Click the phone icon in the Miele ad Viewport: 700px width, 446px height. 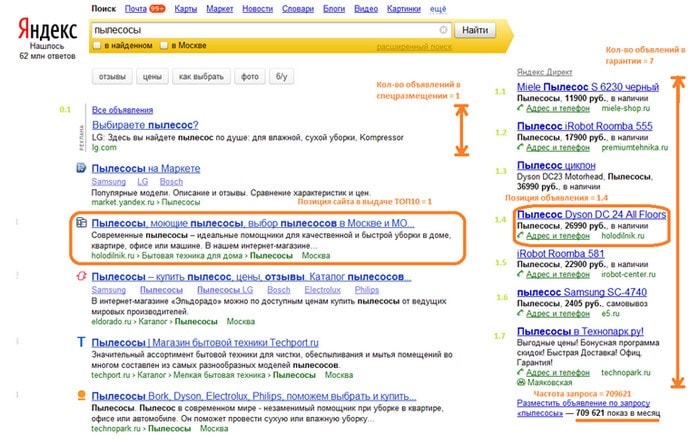[x=520, y=108]
